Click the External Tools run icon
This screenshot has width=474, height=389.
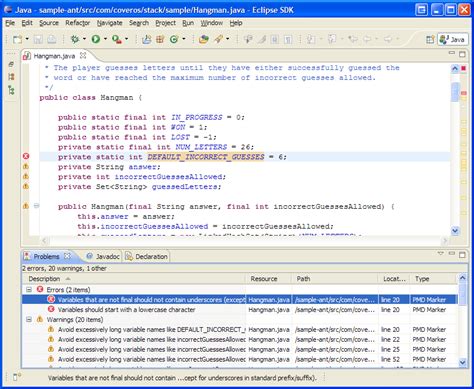117,39
